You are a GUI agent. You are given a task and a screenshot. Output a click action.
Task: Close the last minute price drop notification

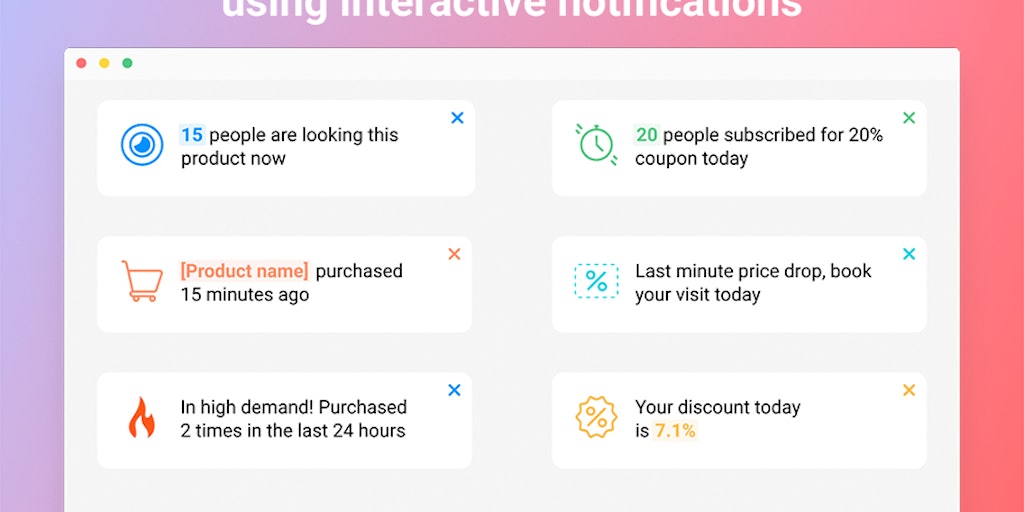[x=909, y=254]
